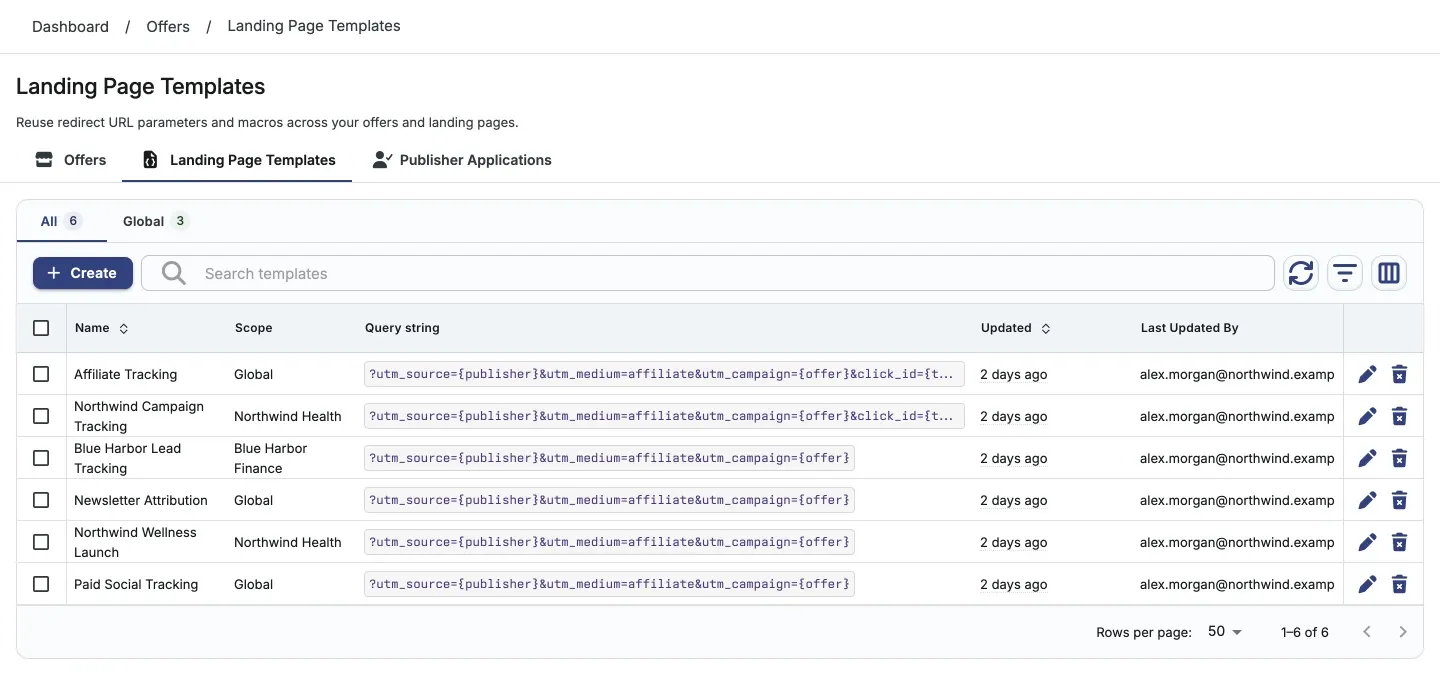Show the All templates tab
The width and height of the screenshot is (1440, 673).
point(62,221)
